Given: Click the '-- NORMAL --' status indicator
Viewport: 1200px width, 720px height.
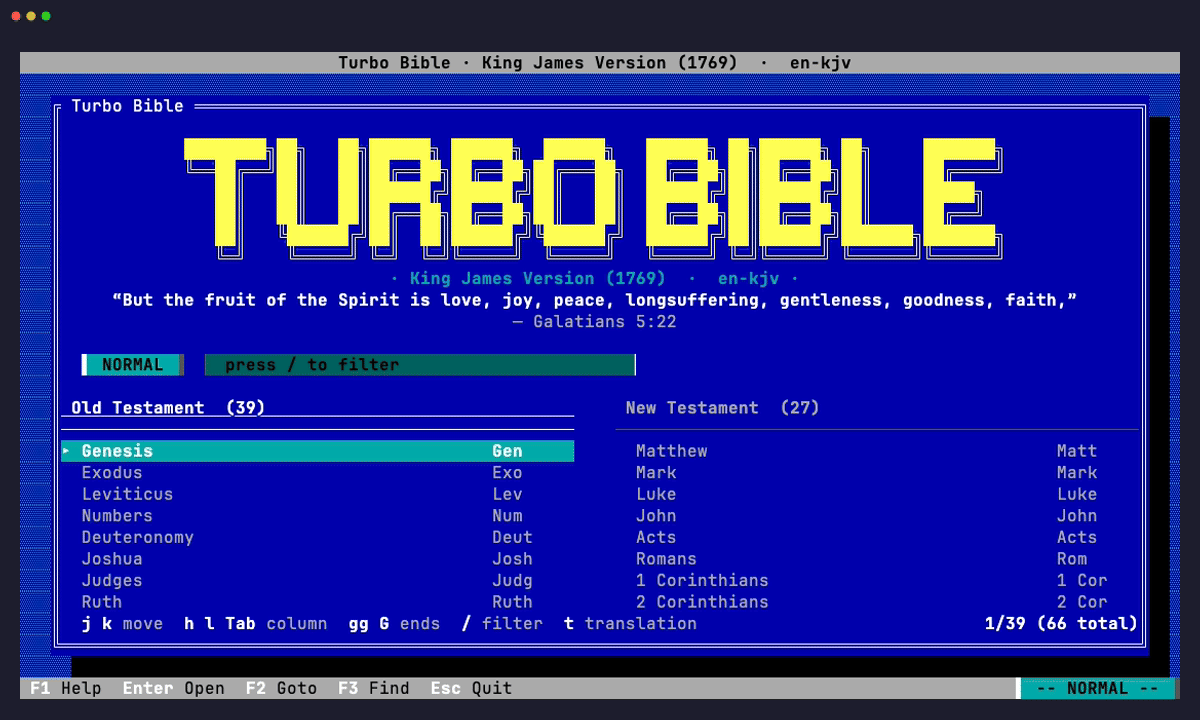Looking at the screenshot, I should coord(1098,688).
